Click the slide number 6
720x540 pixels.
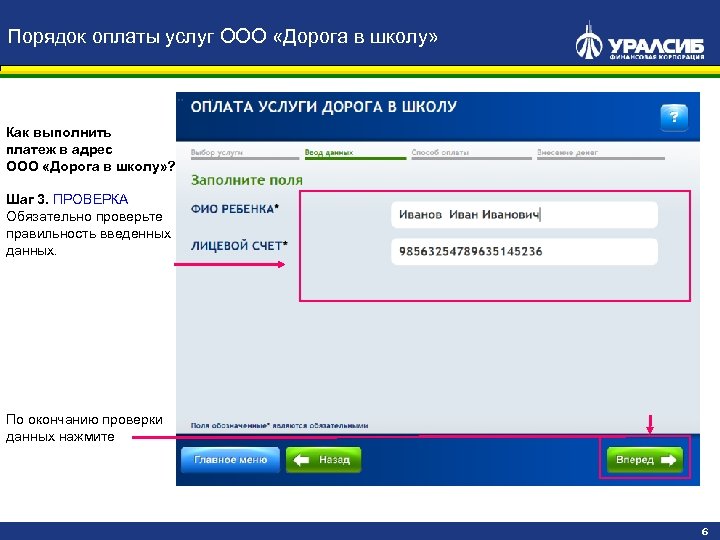[705, 531]
